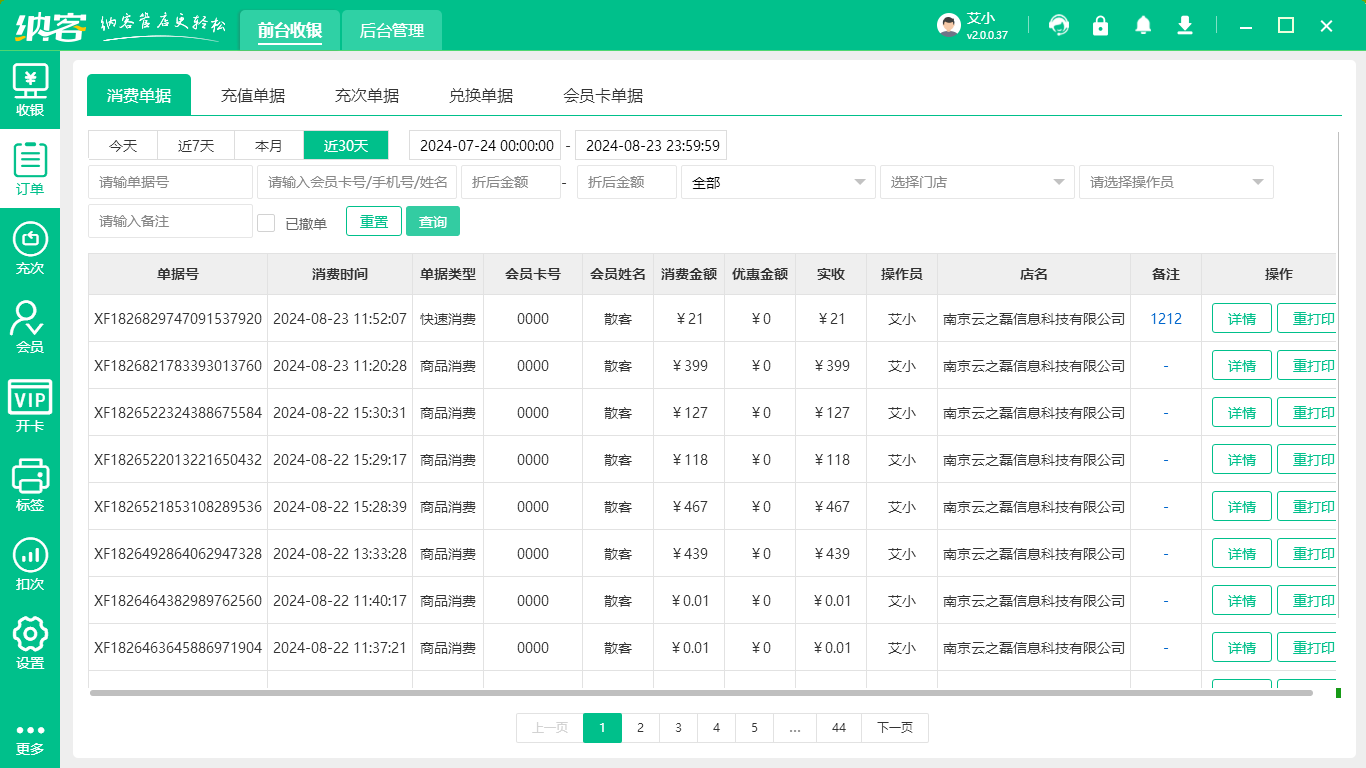This screenshot has height=768, width=1366.
Task: Filter by 本月
Action: pyautogui.click(x=269, y=145)
